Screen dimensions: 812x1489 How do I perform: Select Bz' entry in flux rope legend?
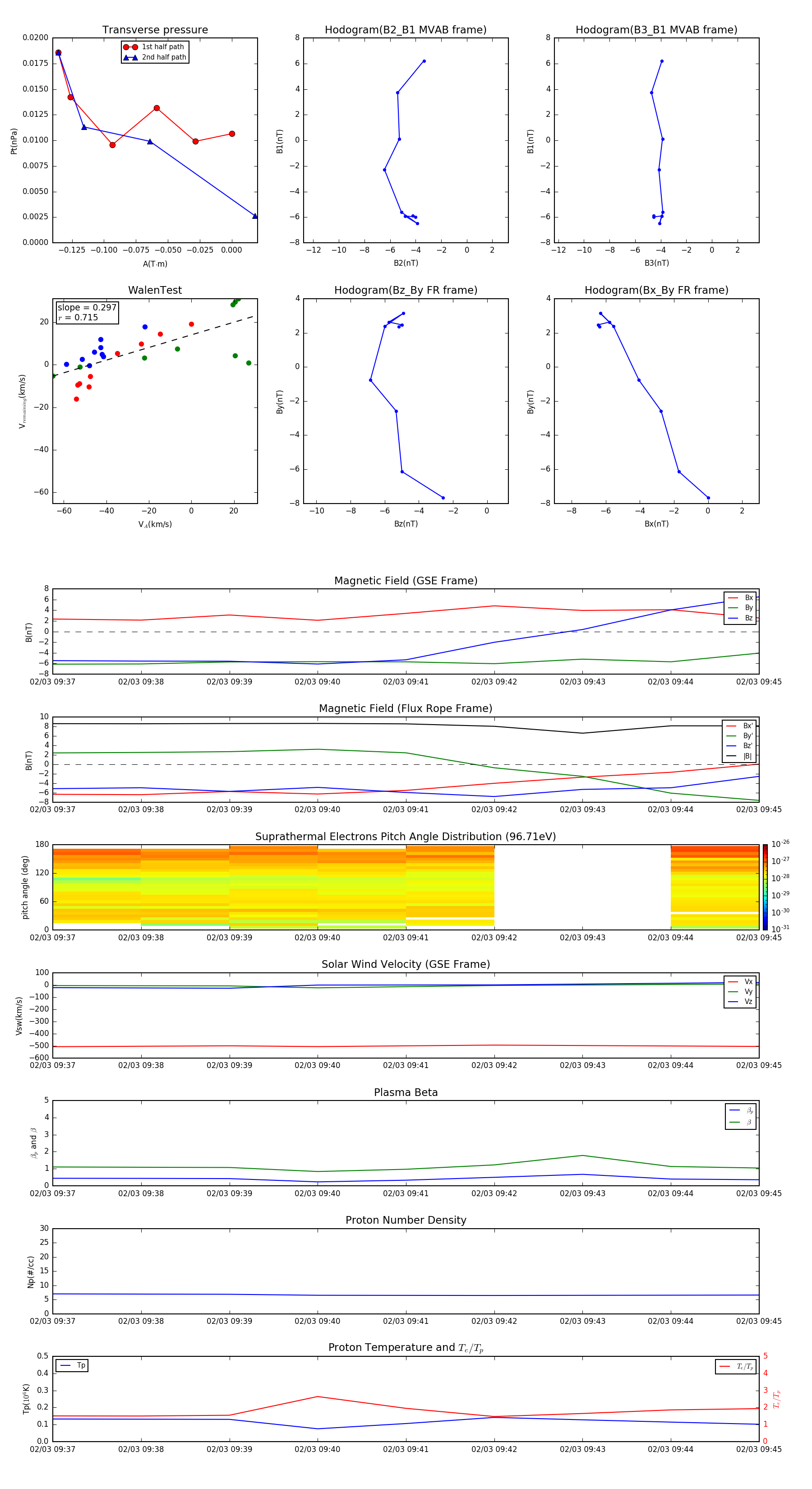point(740,746)
